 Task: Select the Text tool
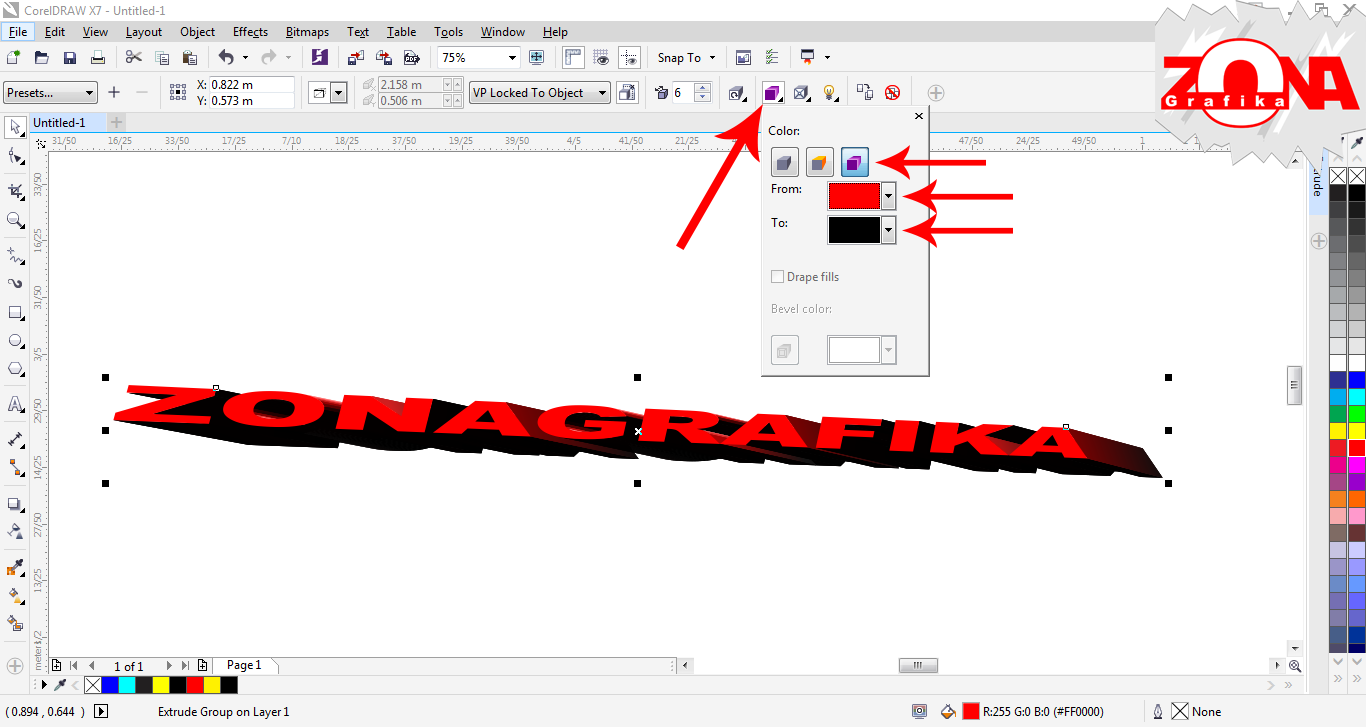(x=15, y=405)
